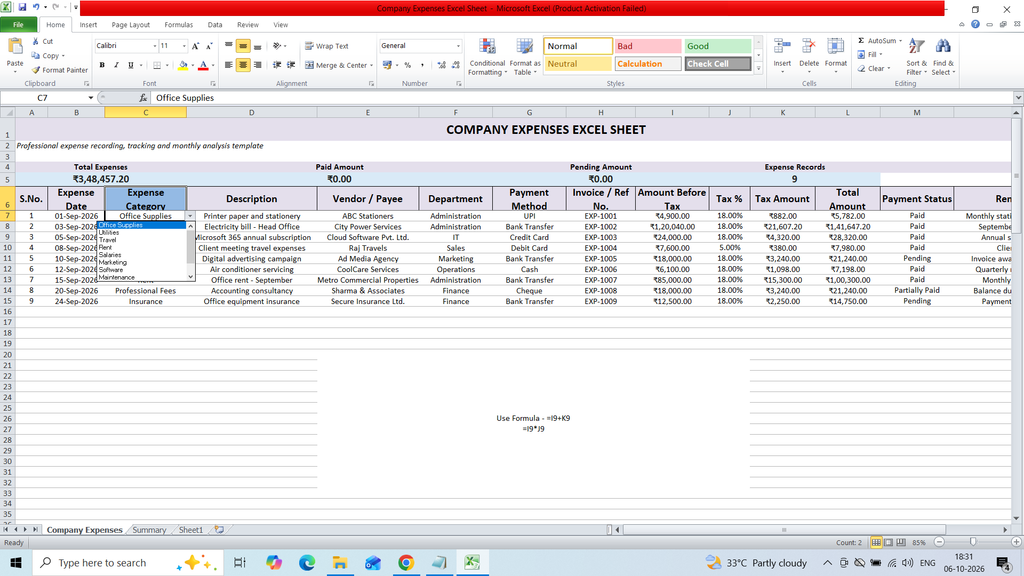Viewport: 1024px width, 576px height.
Task: Open Format as Table gallery
Action: (525, 57)
